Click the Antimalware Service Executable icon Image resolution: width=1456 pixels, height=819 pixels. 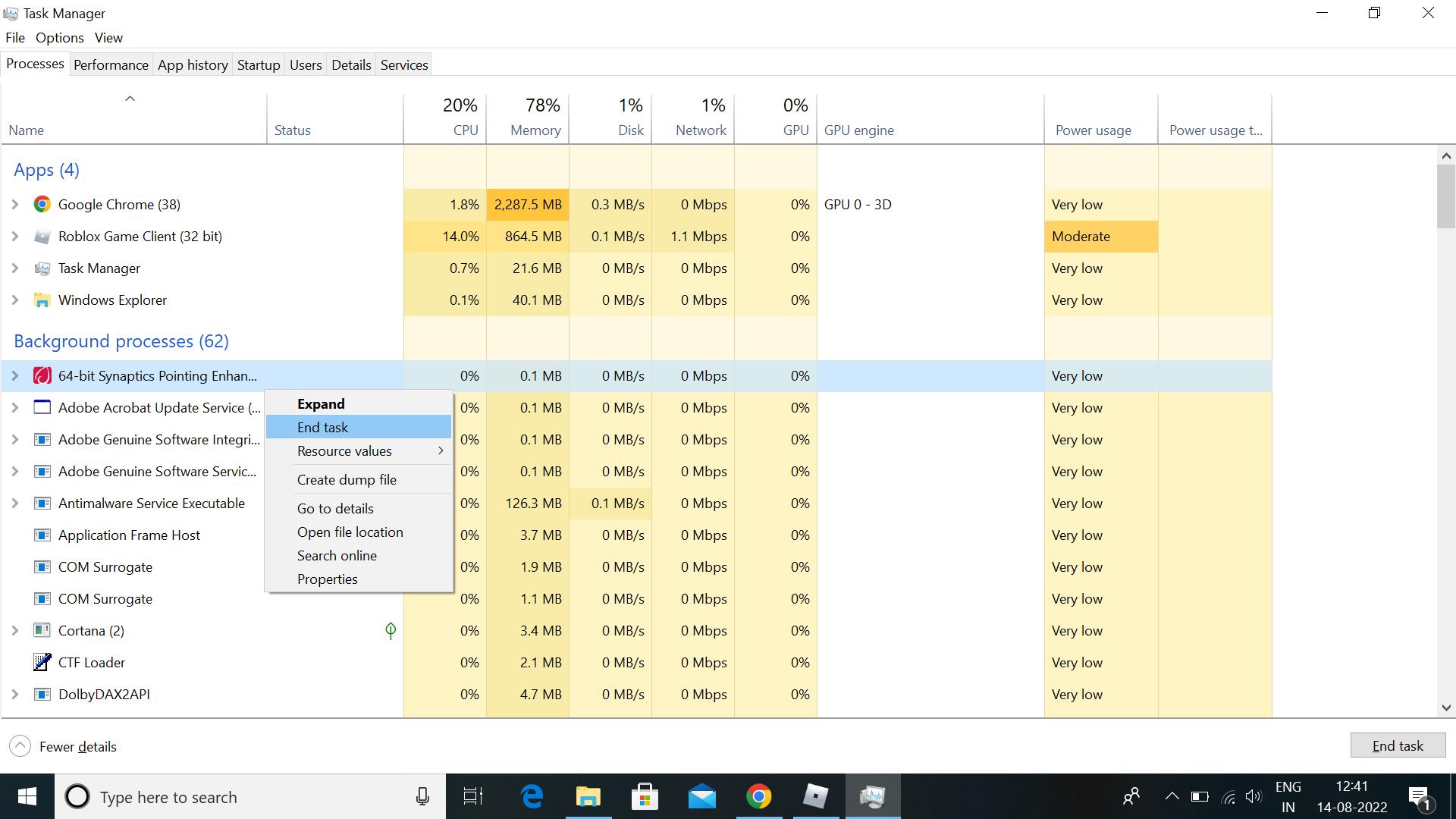click(42, 504)
